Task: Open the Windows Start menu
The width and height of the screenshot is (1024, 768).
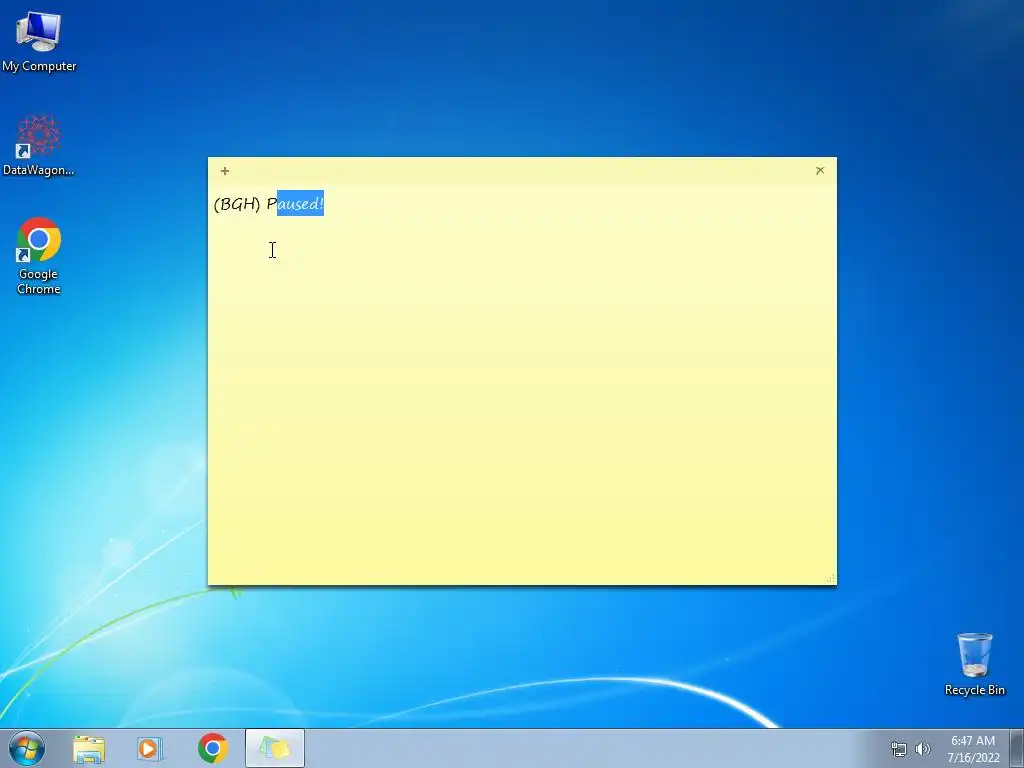Action: [27, 748]
